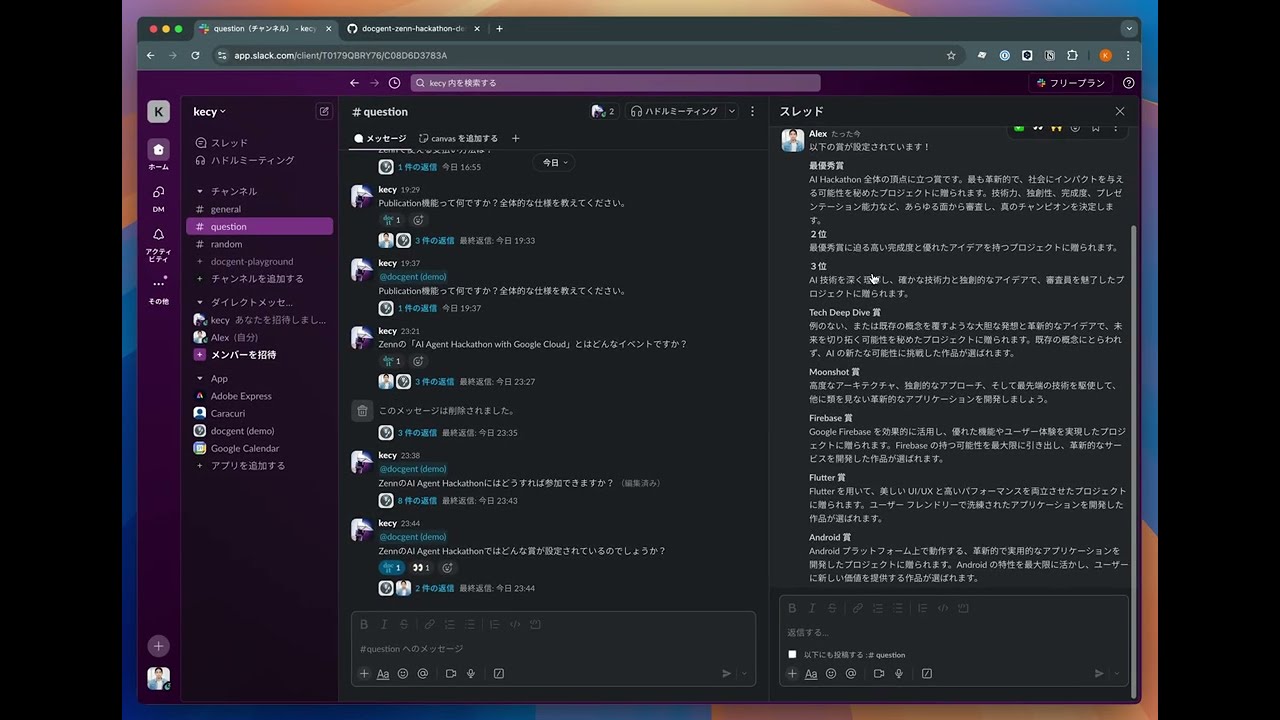
Task: Click the canvas を追加する tab
Action: pos(458,138)
